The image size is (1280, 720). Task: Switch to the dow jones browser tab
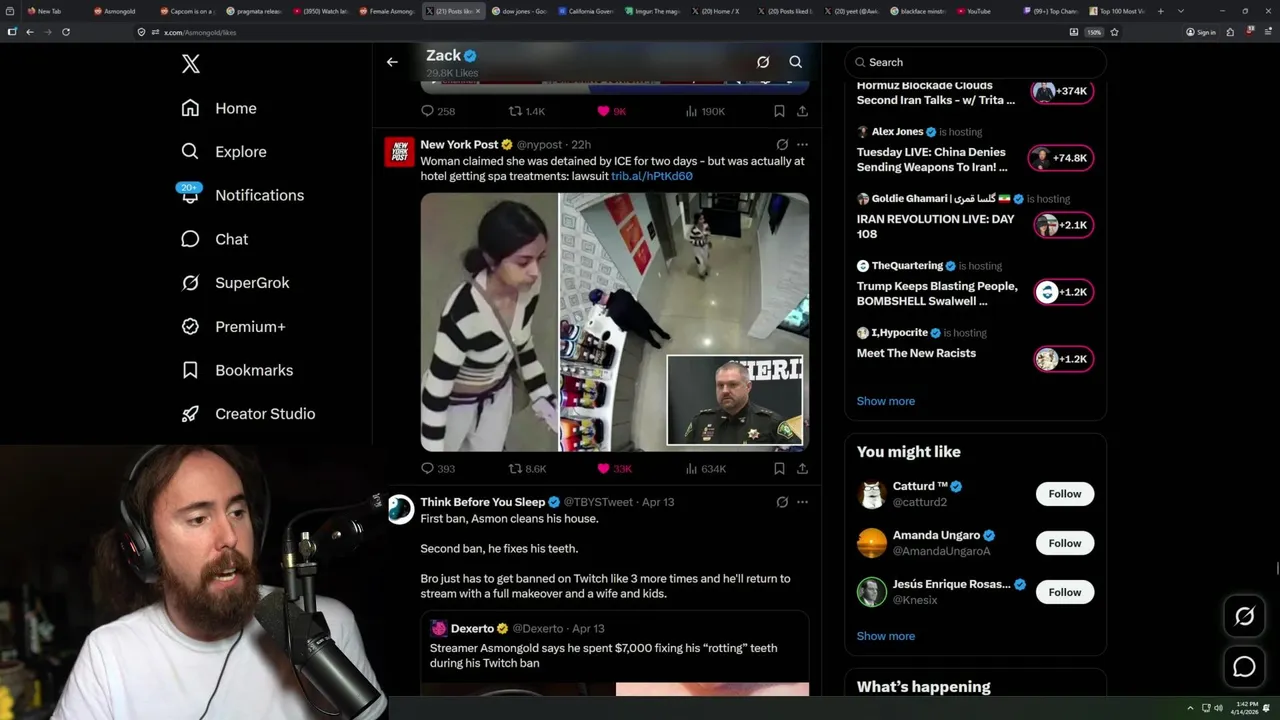pos(518,11)
